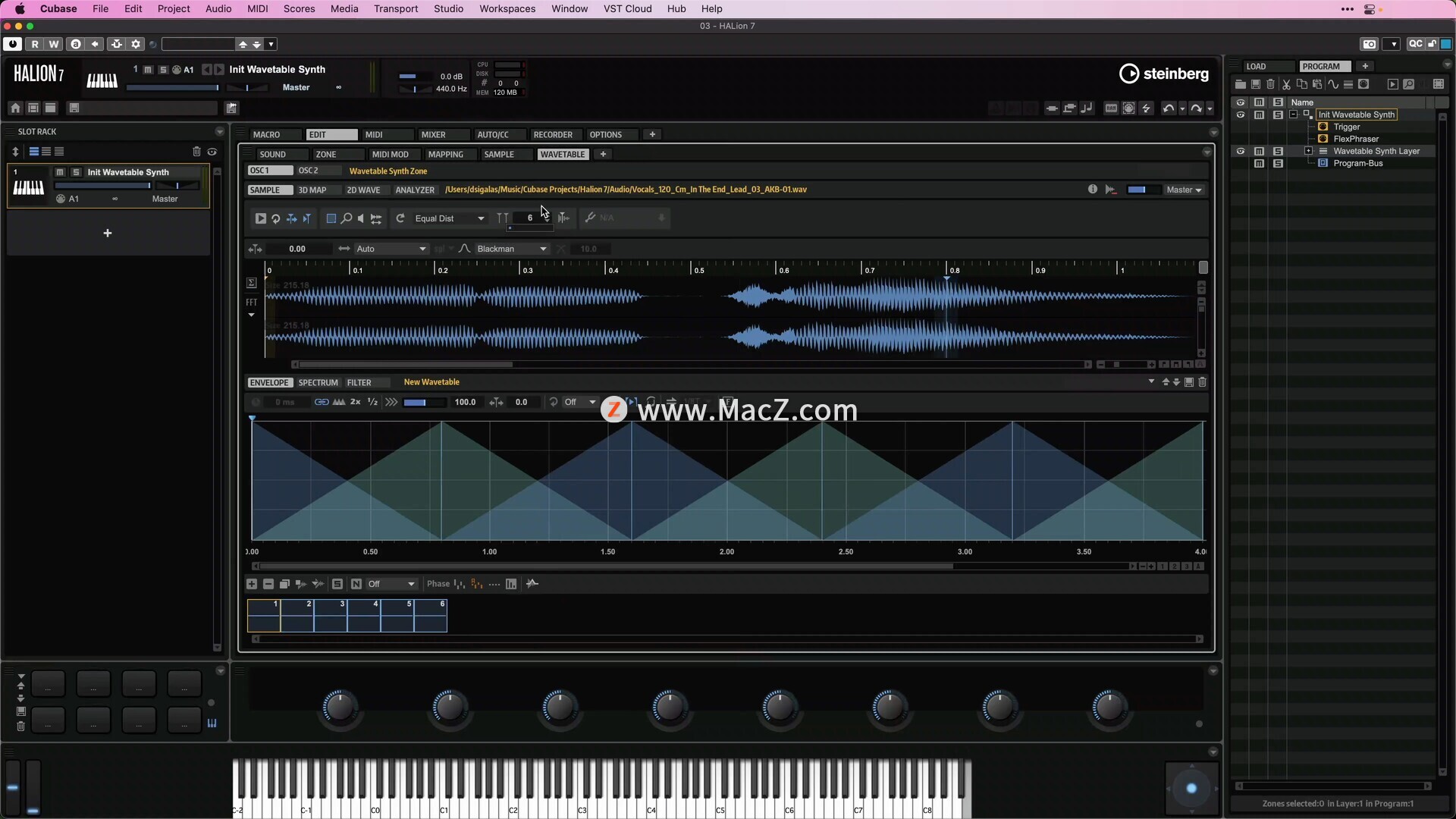The image size is (1456, 819).
Task: Mute the Program-Bus row
Action: tap(1259, 163)
